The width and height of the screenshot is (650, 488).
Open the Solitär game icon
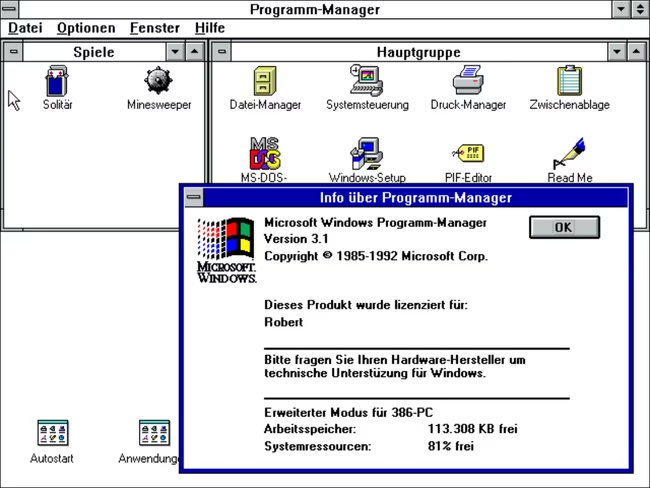[x=57, y=82]
